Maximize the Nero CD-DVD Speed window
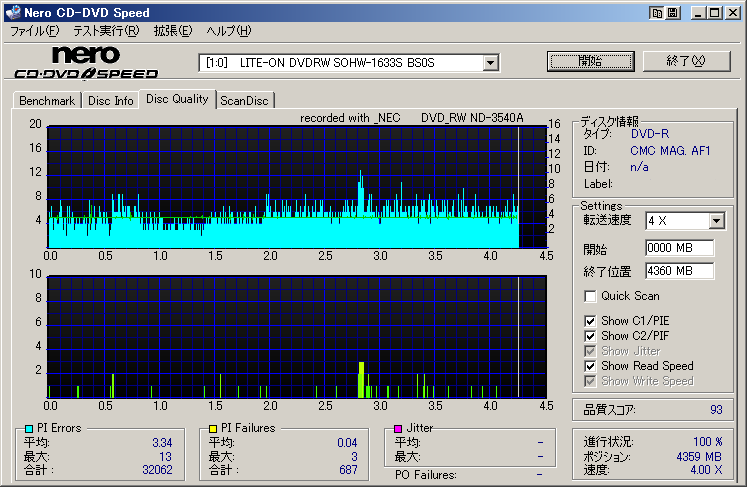Screen dimensions: 747x487 (714, 13)
